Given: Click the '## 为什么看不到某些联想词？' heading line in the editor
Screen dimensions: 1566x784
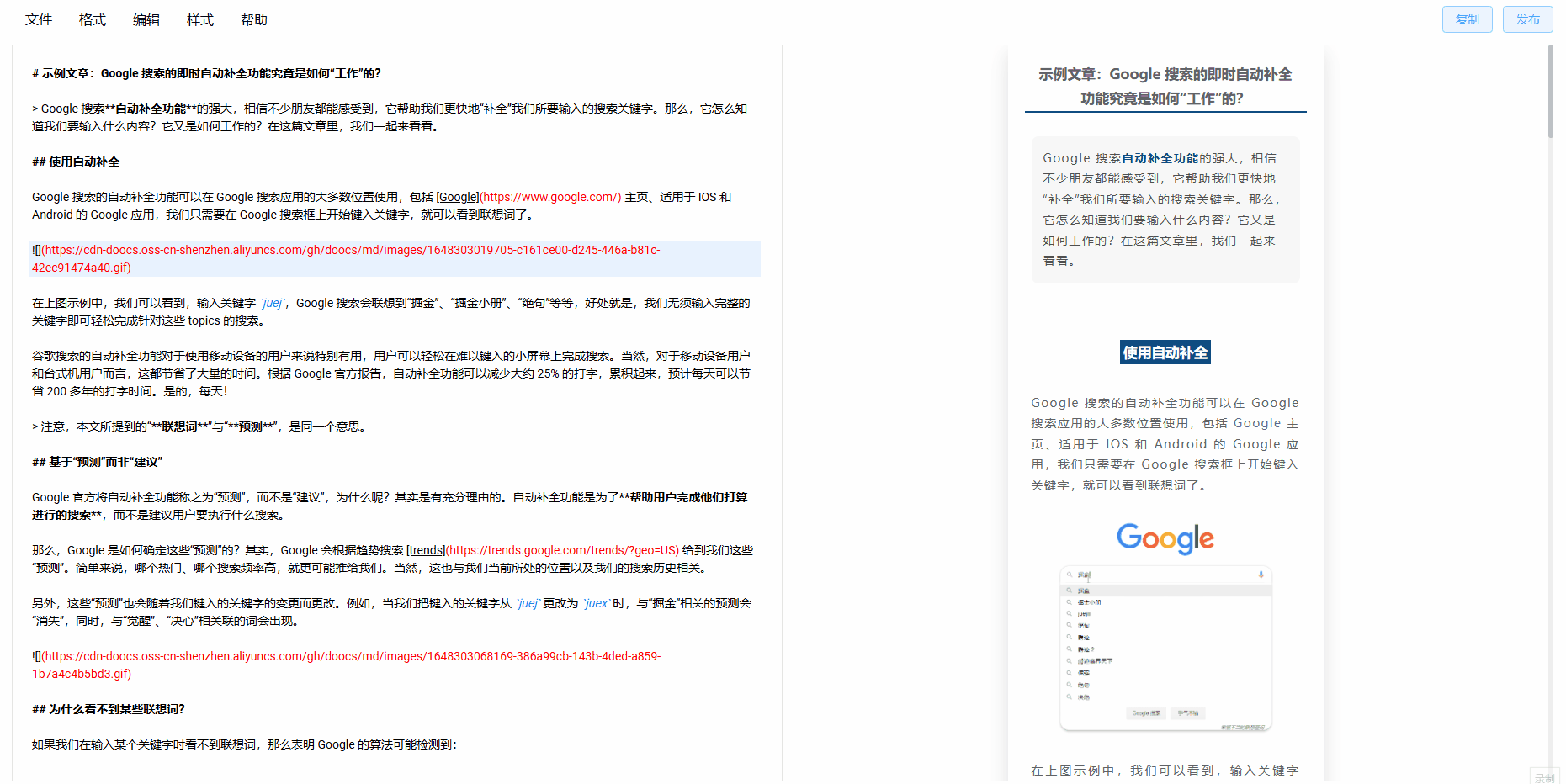Looking at the screenshot, I should (109, 709).
